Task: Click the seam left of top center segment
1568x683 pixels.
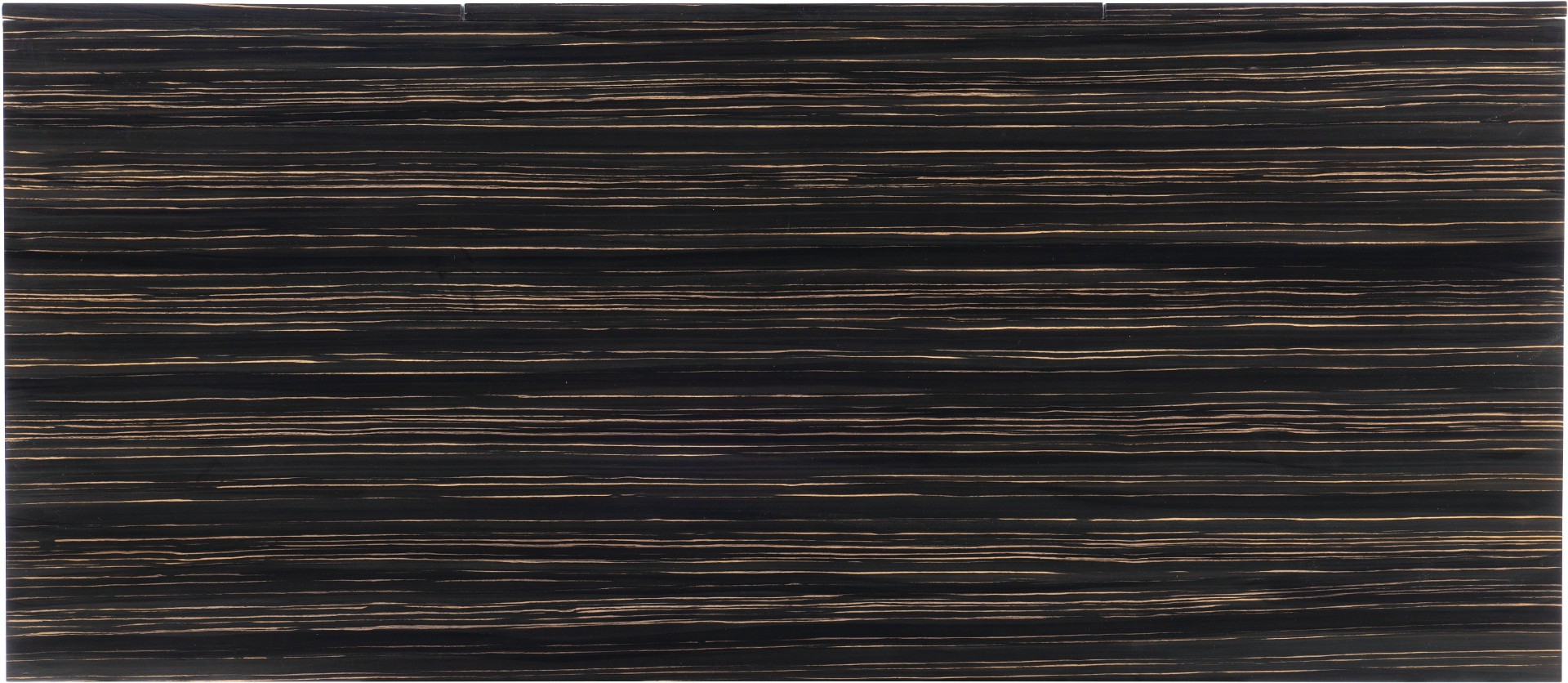Action: pyautogui.click(x=463, y=10)
